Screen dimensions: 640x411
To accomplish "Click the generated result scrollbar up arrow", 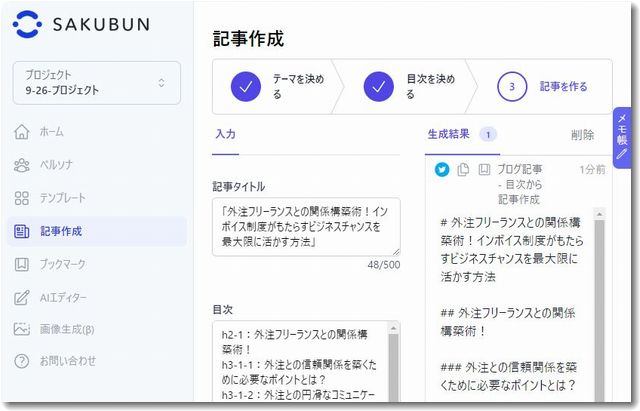I will (x=601, y=213).
